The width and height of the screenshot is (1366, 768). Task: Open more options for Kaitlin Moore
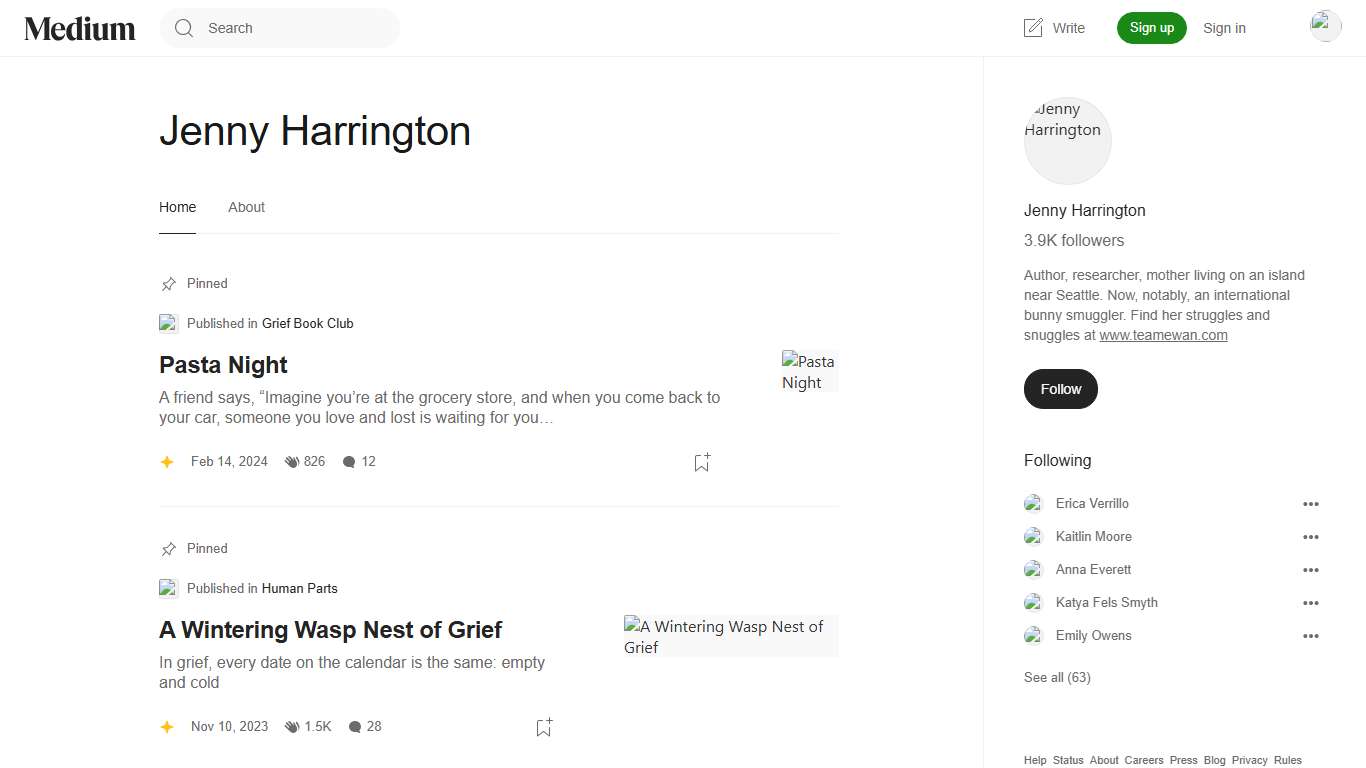pyautogui.click(x=1311, y=537)
